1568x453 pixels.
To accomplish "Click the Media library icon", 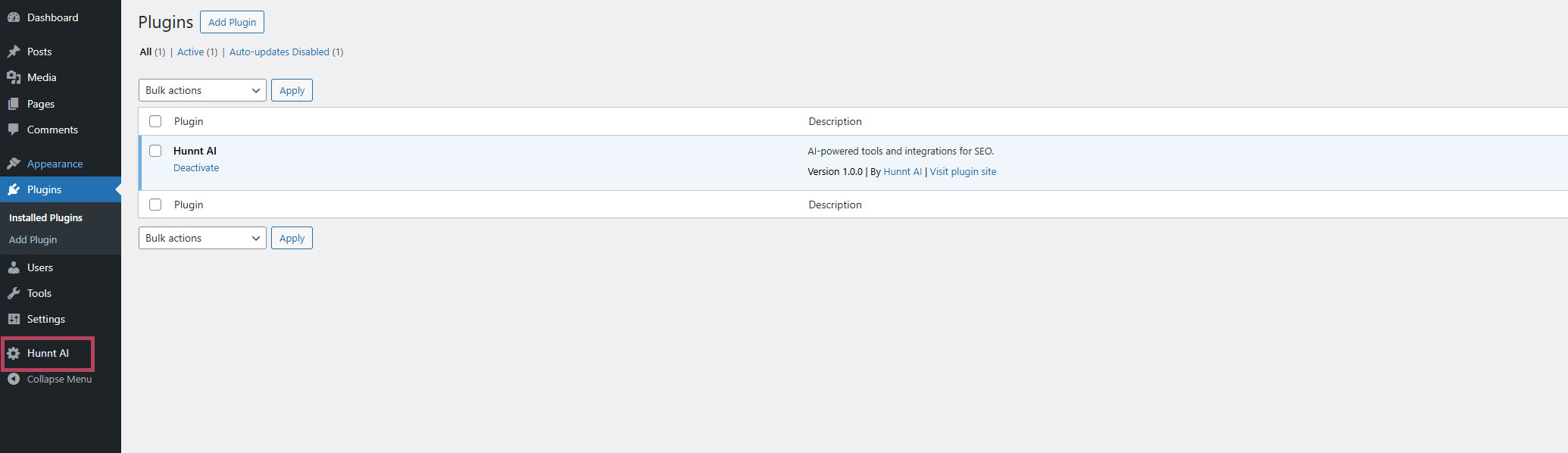I will click(14, 77).
